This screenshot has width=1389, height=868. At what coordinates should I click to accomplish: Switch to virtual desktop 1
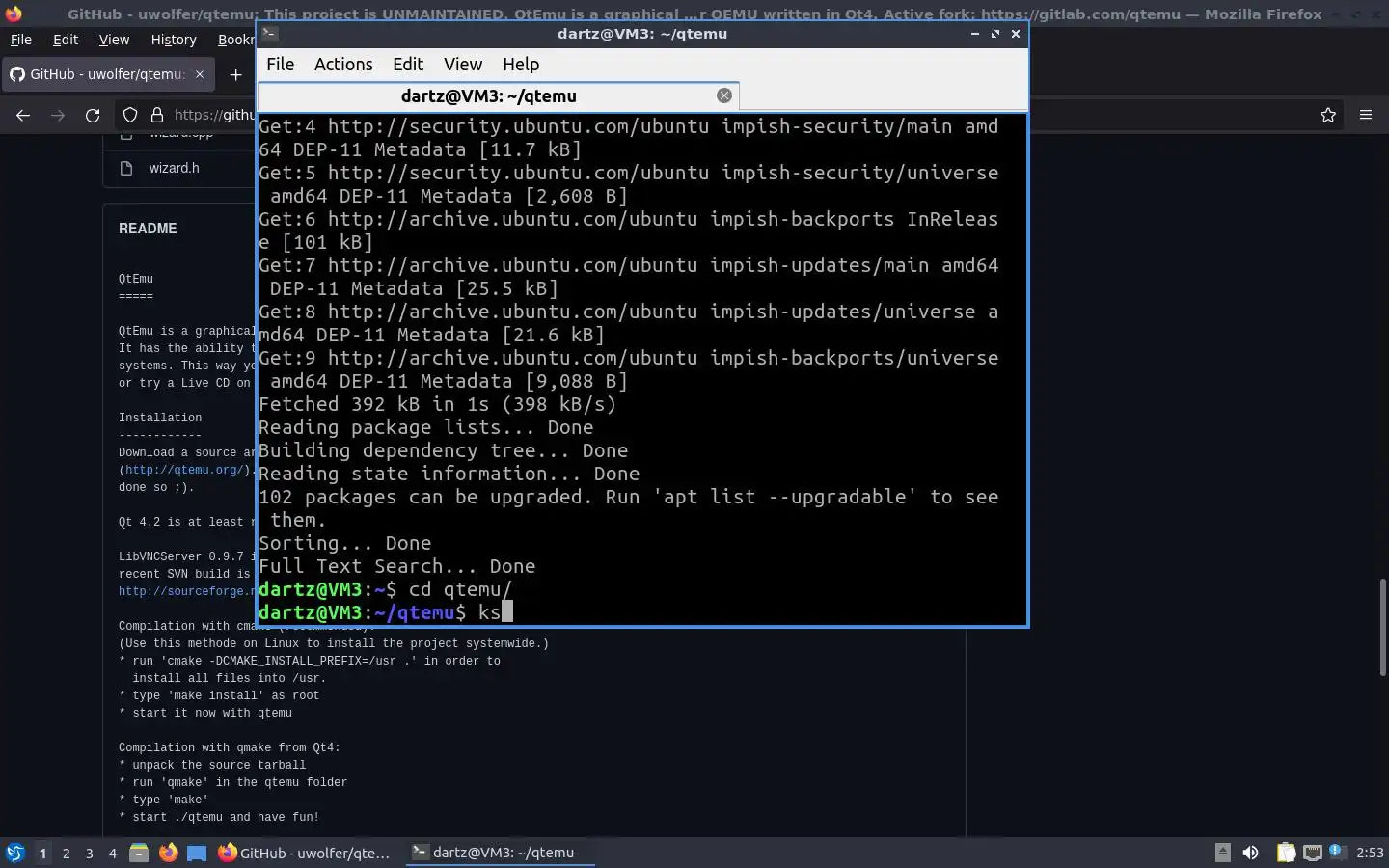pos(42,853)
